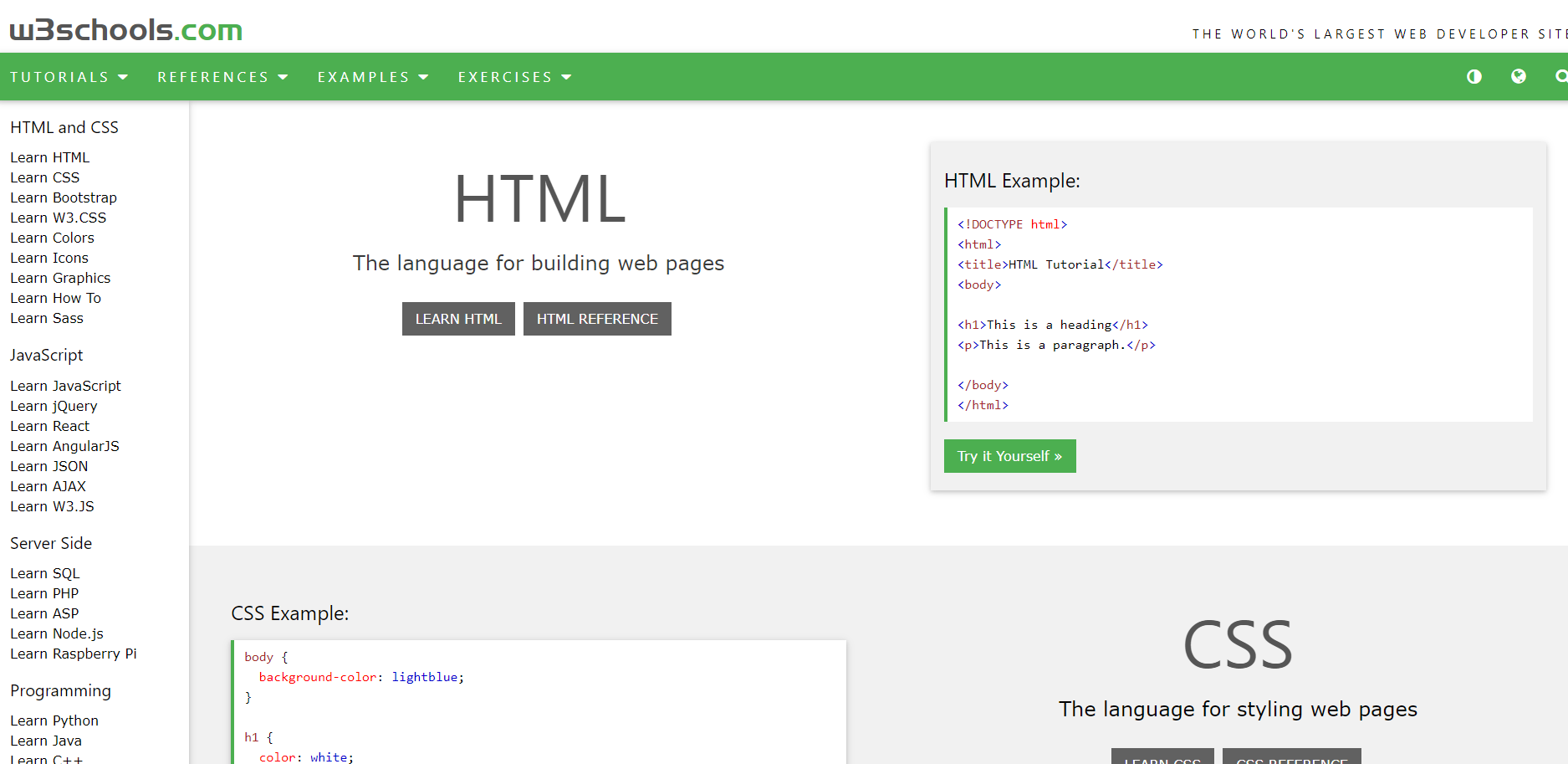1568x764 pixels.
Task: Open Learn HTML in sidebar
Action: point(50,157)
